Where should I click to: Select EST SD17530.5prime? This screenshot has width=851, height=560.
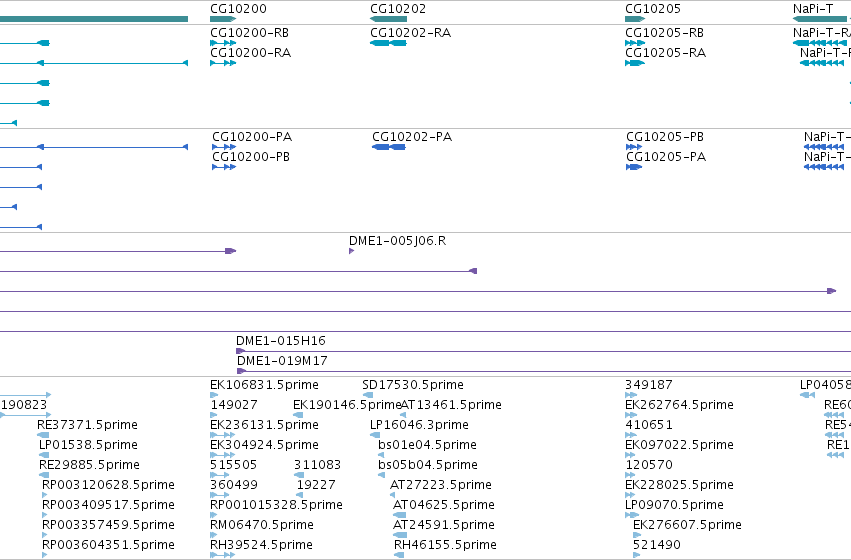(x=412, y=385)
